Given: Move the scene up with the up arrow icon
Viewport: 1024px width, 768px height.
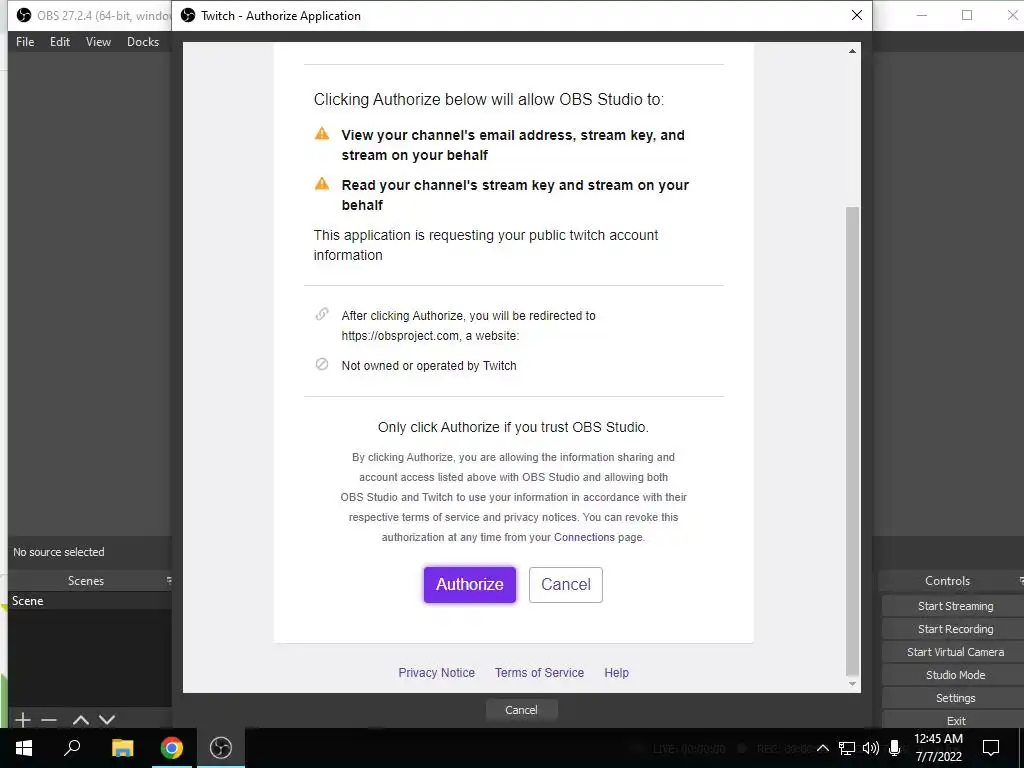Looking at the screenshot, I should click(81, 720).
